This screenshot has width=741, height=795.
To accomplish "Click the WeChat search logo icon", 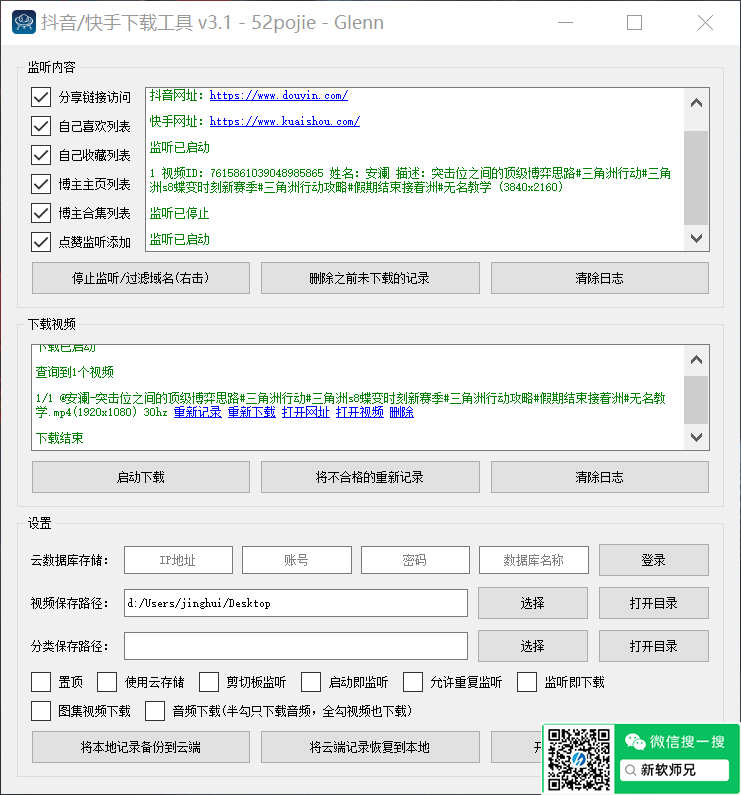I will [635, 741].
